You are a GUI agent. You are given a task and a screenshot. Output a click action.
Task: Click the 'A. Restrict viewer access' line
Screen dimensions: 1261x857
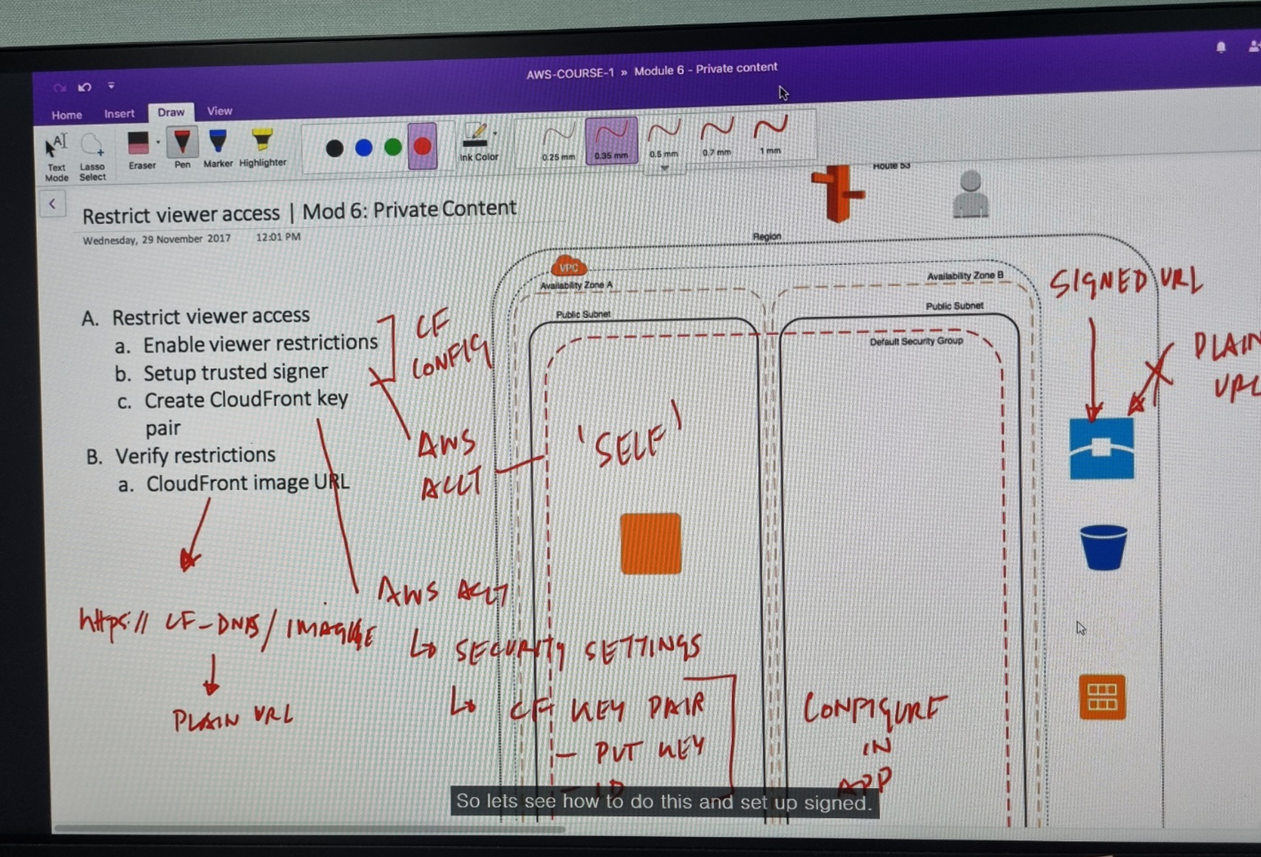(x=196, y=317)
